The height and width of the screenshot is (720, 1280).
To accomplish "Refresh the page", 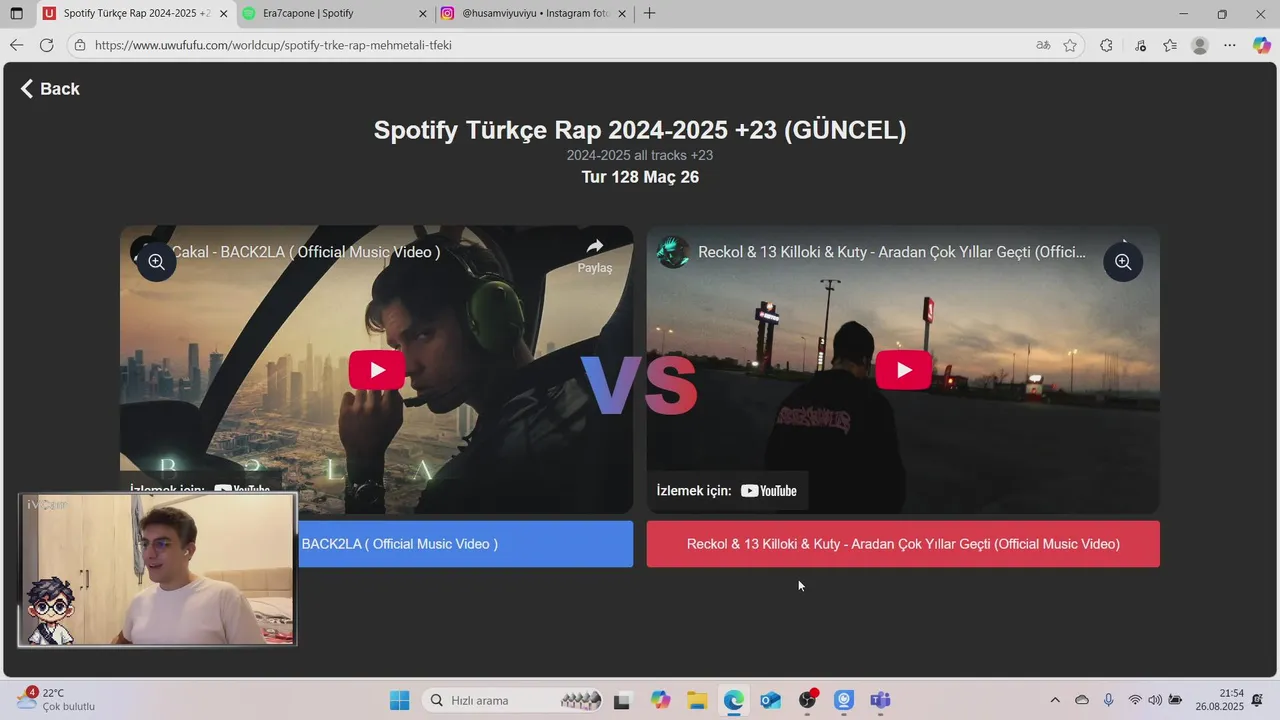I will (46, 45).
